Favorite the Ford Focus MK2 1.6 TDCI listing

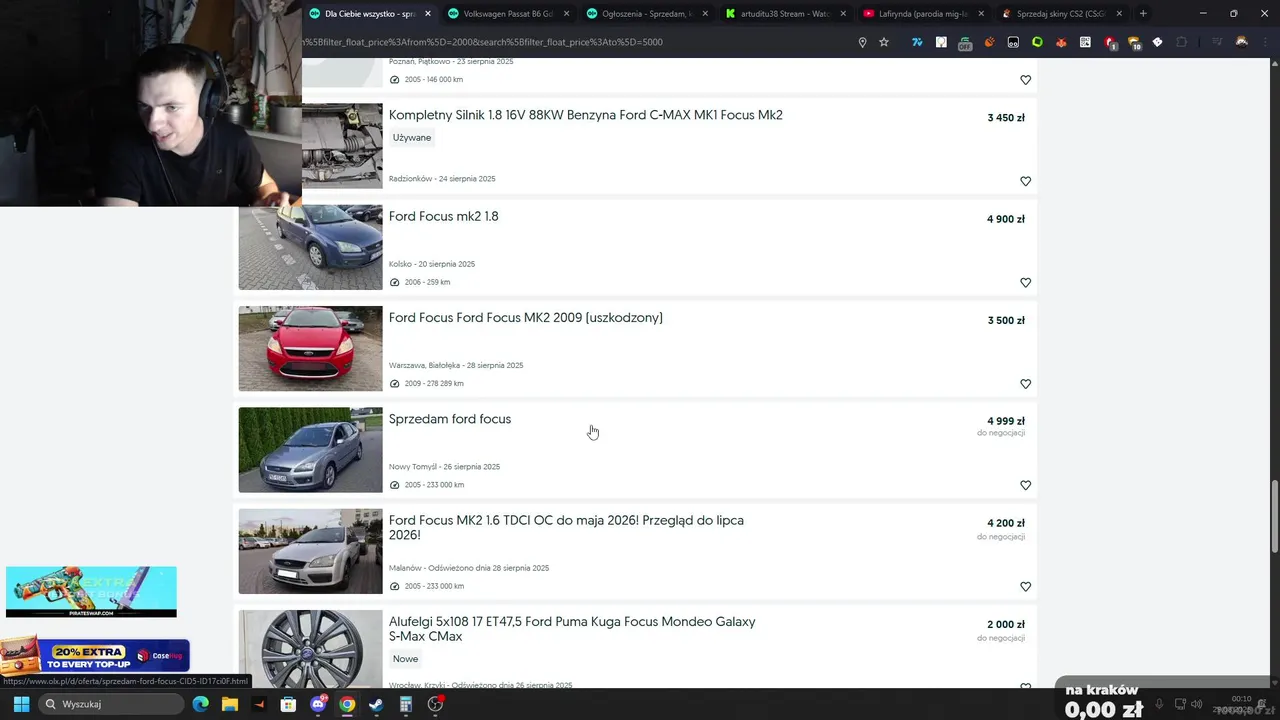pyautogui.click(x=1025, y=587)
